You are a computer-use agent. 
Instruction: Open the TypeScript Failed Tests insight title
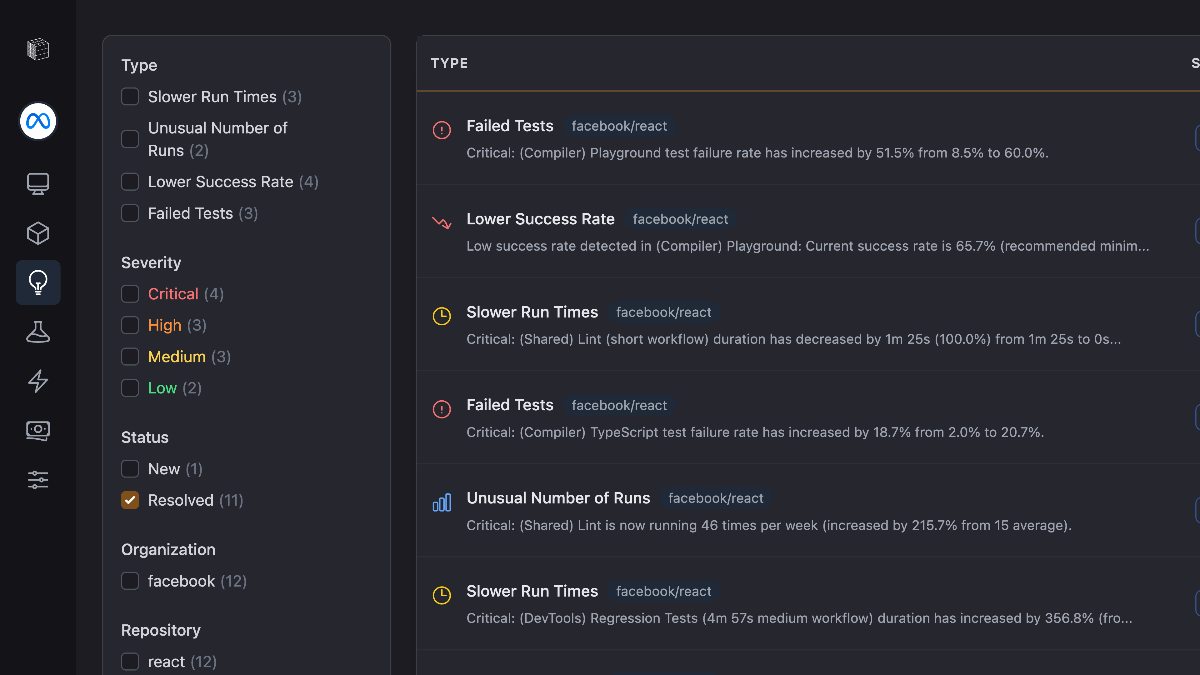click(510, 405)
